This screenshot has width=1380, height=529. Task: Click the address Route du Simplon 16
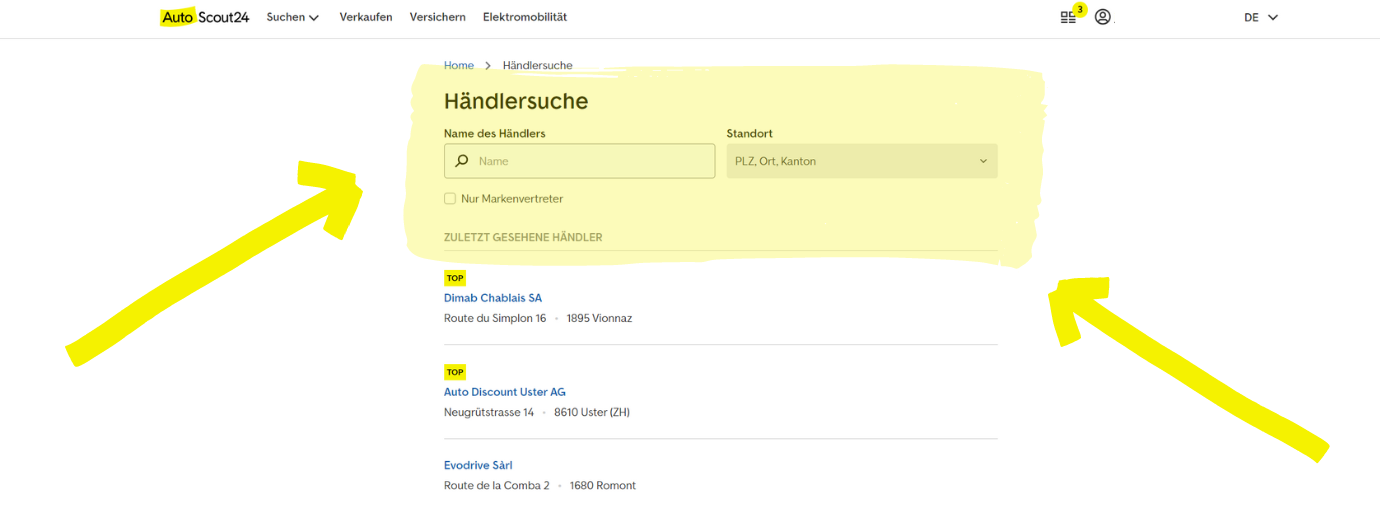(x=495, y=319)
